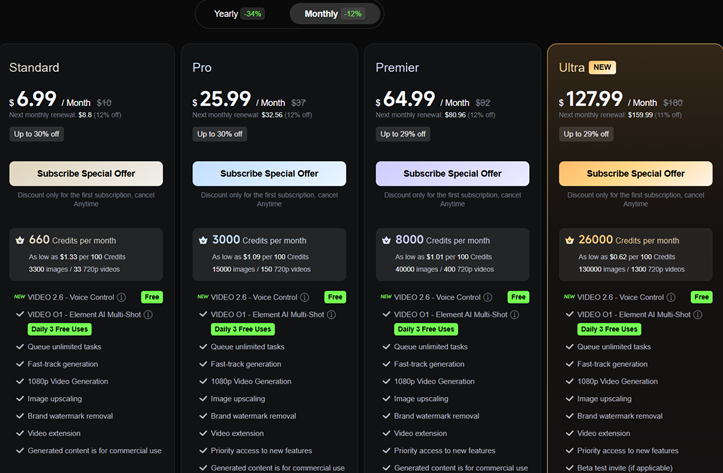This screenshot has width=723, height=473.
Task: Click info icon beside Pro plan Element AI Multi-Shot
Action: [x=331, y=314]
